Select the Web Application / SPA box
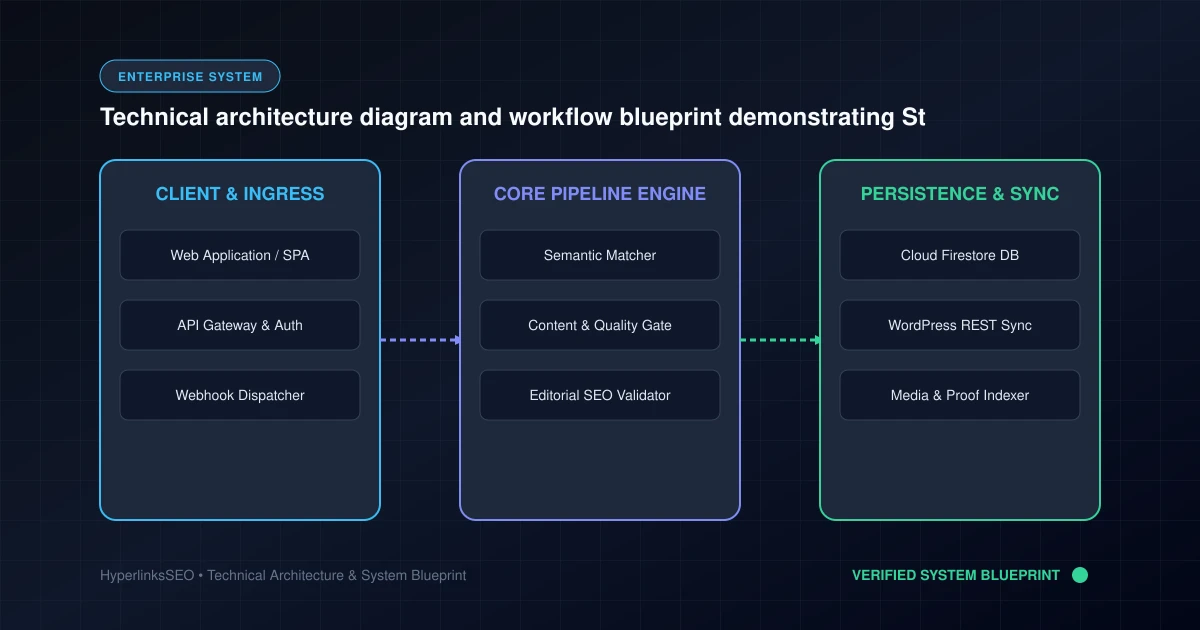Screen dimensions: 1200x630 tap(240, 255)
